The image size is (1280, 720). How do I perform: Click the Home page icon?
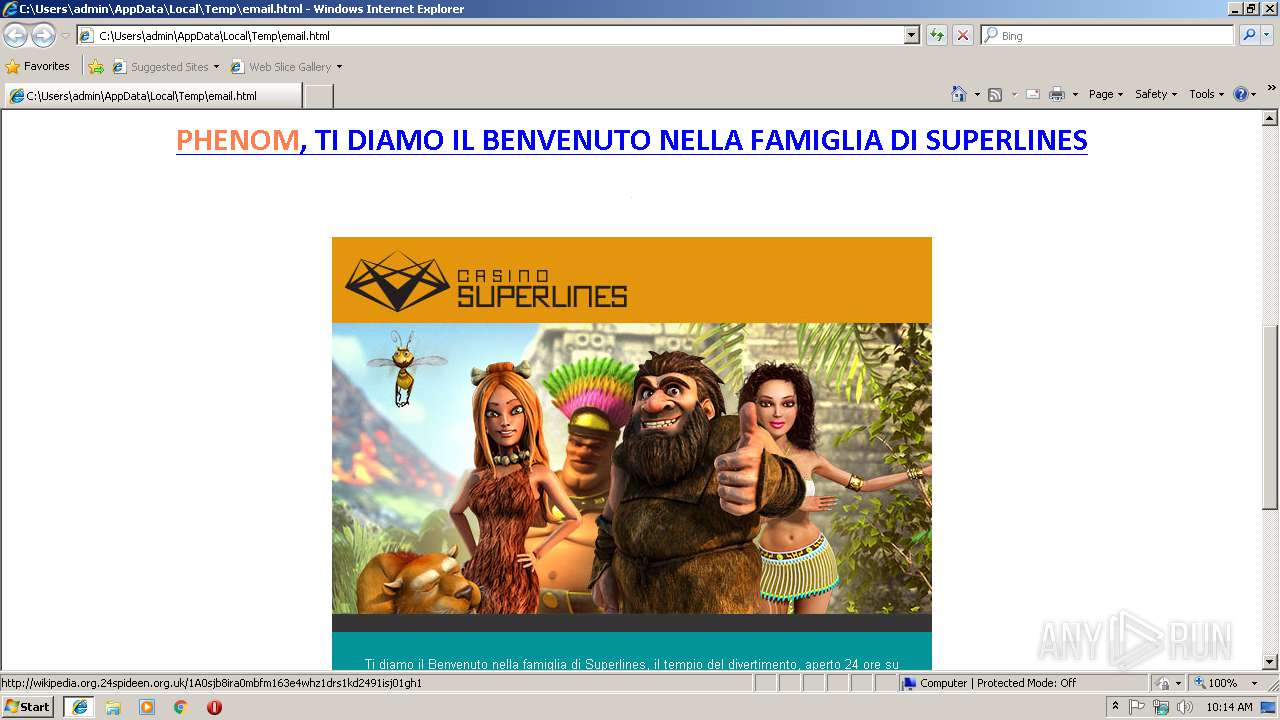(x=958, y=94)
